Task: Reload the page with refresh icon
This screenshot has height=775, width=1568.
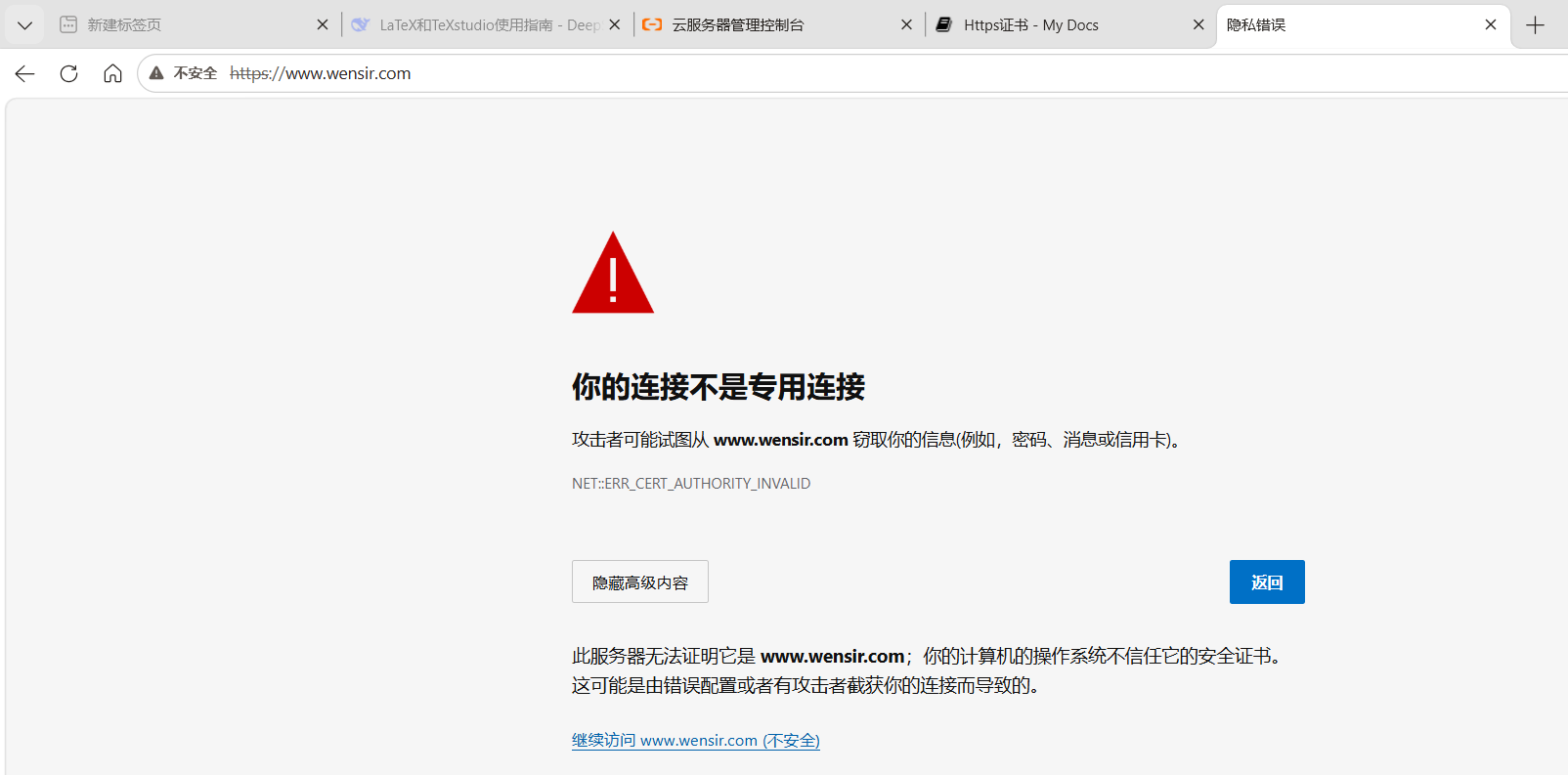Action: coord(68,73)
